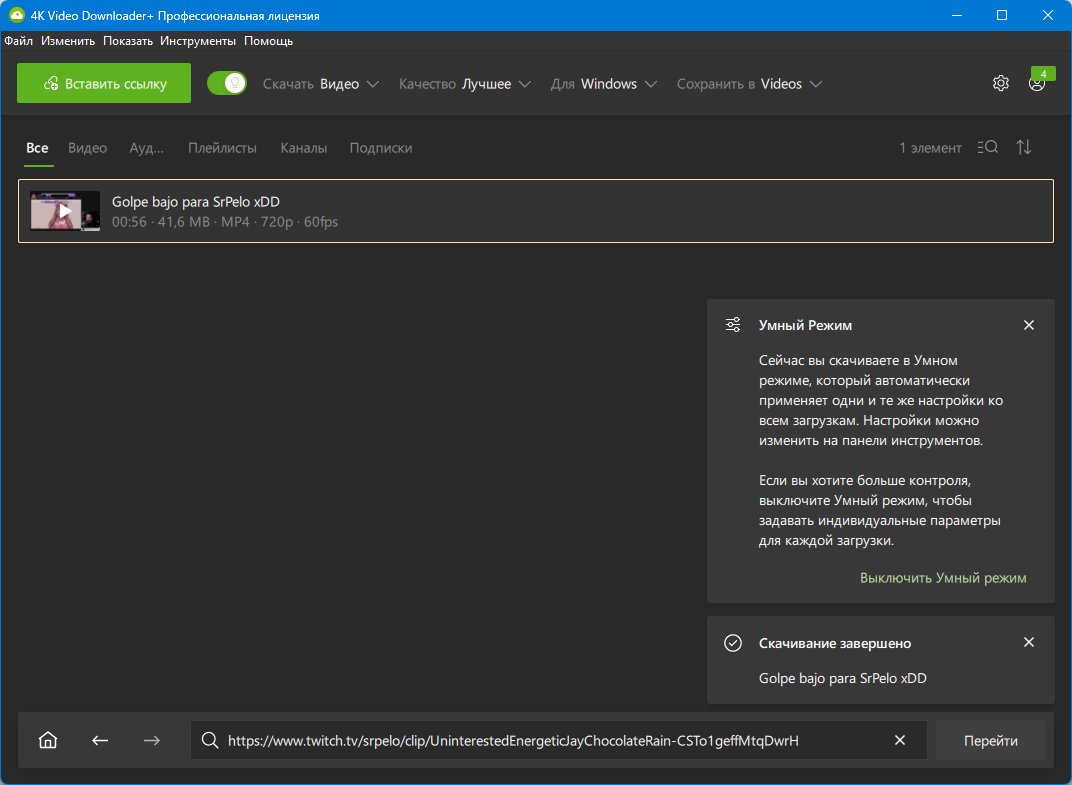Image resolution: width=1072 pixels, height=785 pixels.
Task: Play the Golpe bajo para SrPelo thumbnail
Action: 65,211
